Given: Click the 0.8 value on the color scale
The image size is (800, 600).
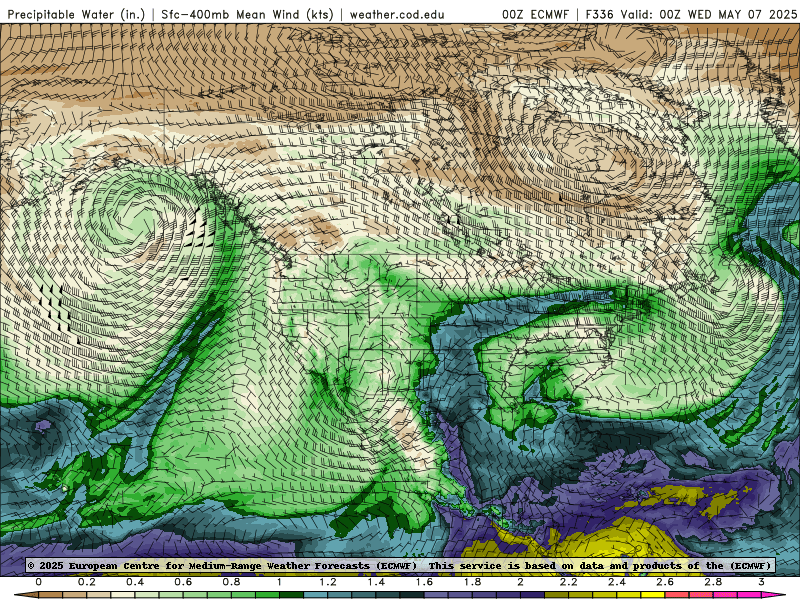Looking at the screenshot, I should tap(232, 582).
